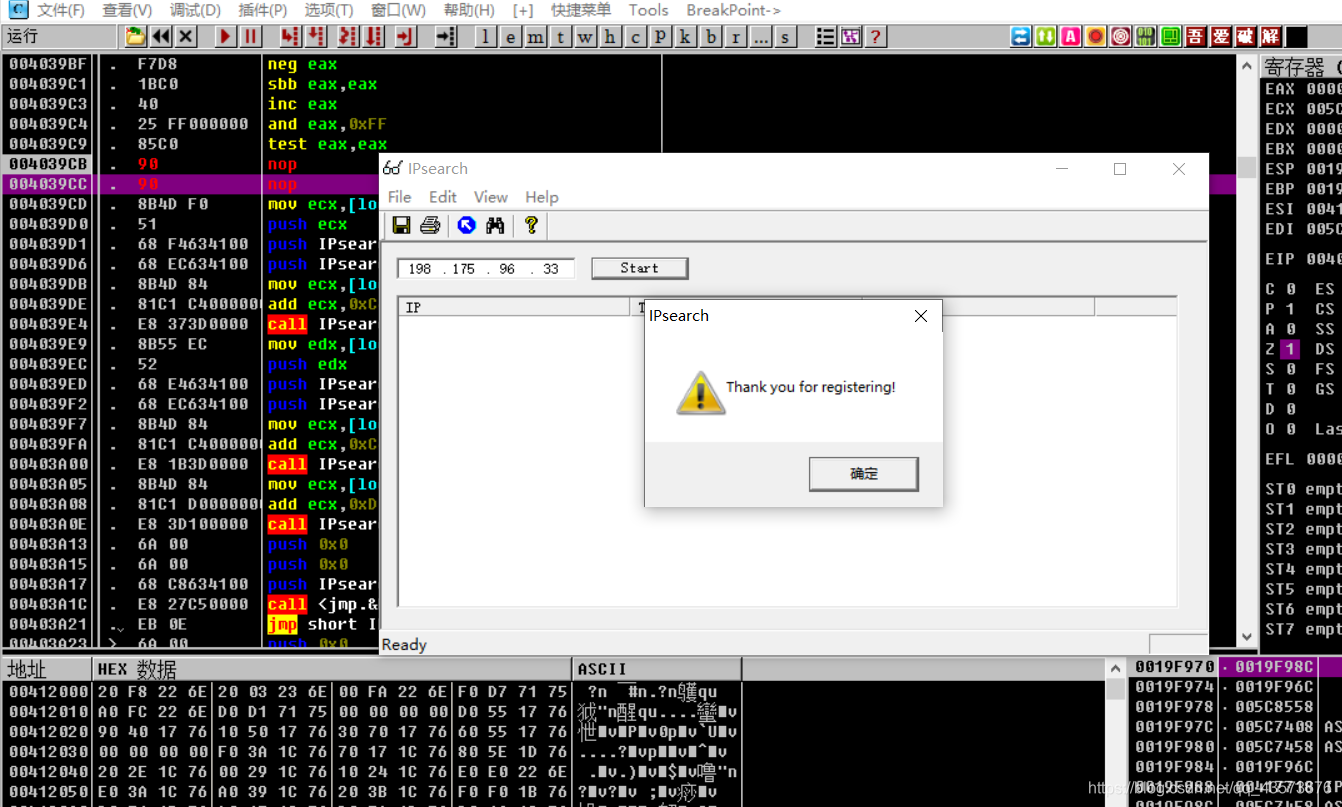Click the target bullseye plugin icon
This screenshot has width=1342, height=807.
click(1121, 37)
